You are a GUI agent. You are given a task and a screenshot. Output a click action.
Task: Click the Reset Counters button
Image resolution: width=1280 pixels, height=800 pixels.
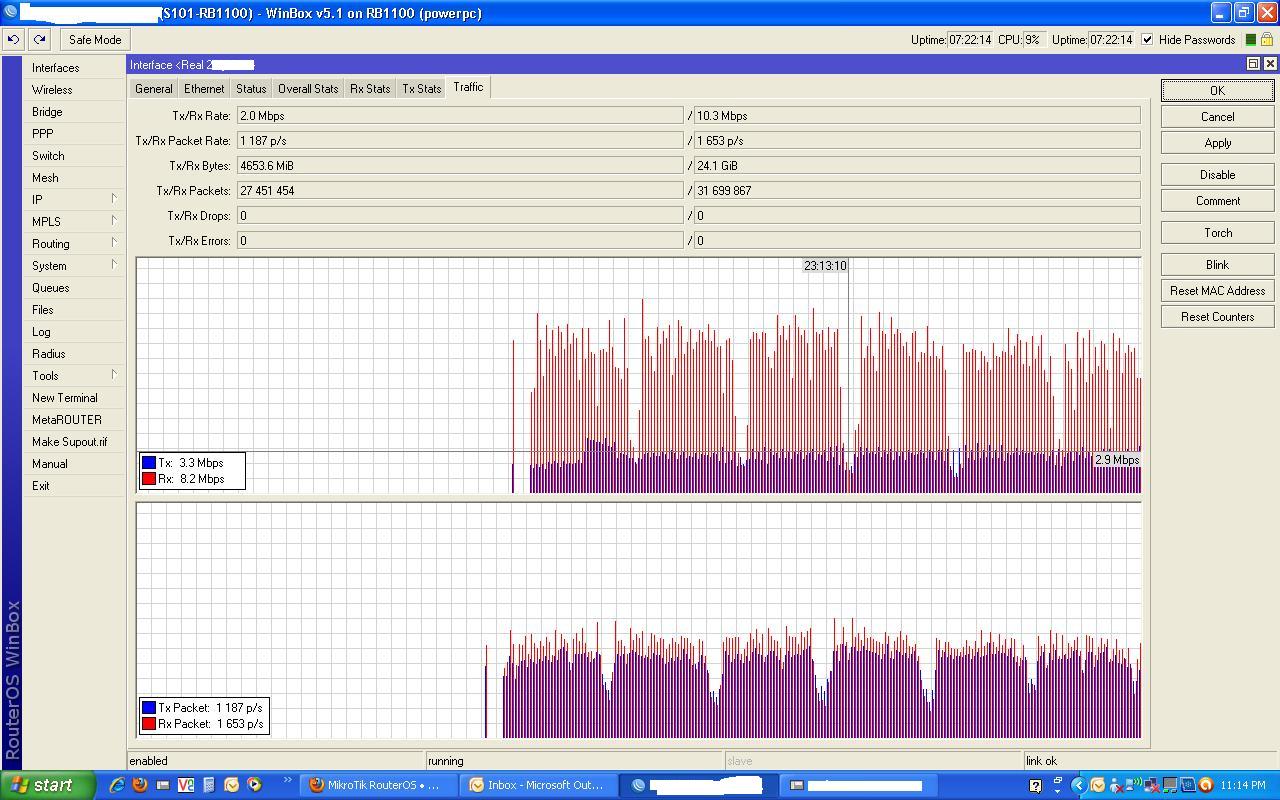click(x=1217, y=317)
